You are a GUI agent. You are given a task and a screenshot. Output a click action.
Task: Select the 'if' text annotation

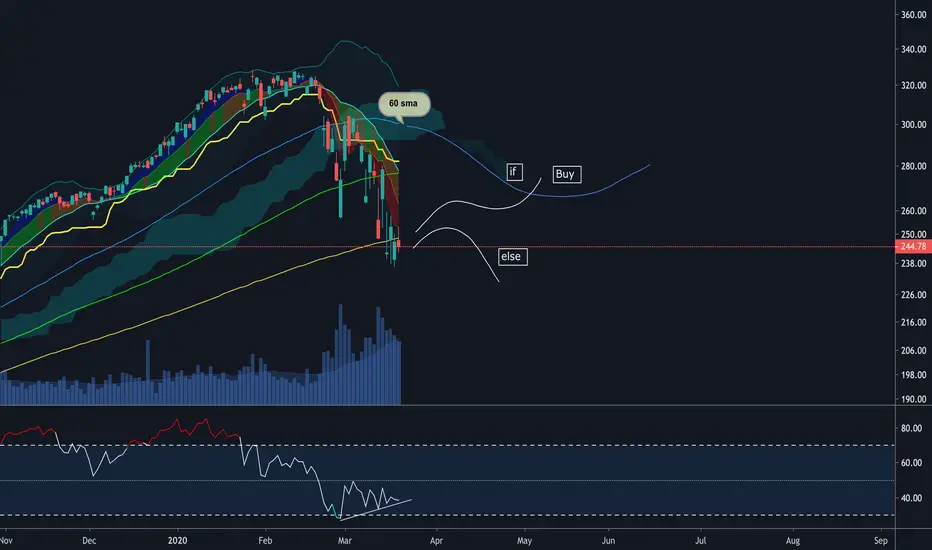click(x=514, y=172)
